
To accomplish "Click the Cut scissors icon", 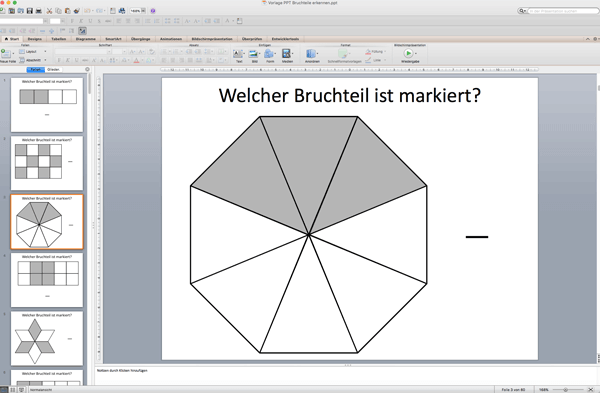I will tap(49, 11).
